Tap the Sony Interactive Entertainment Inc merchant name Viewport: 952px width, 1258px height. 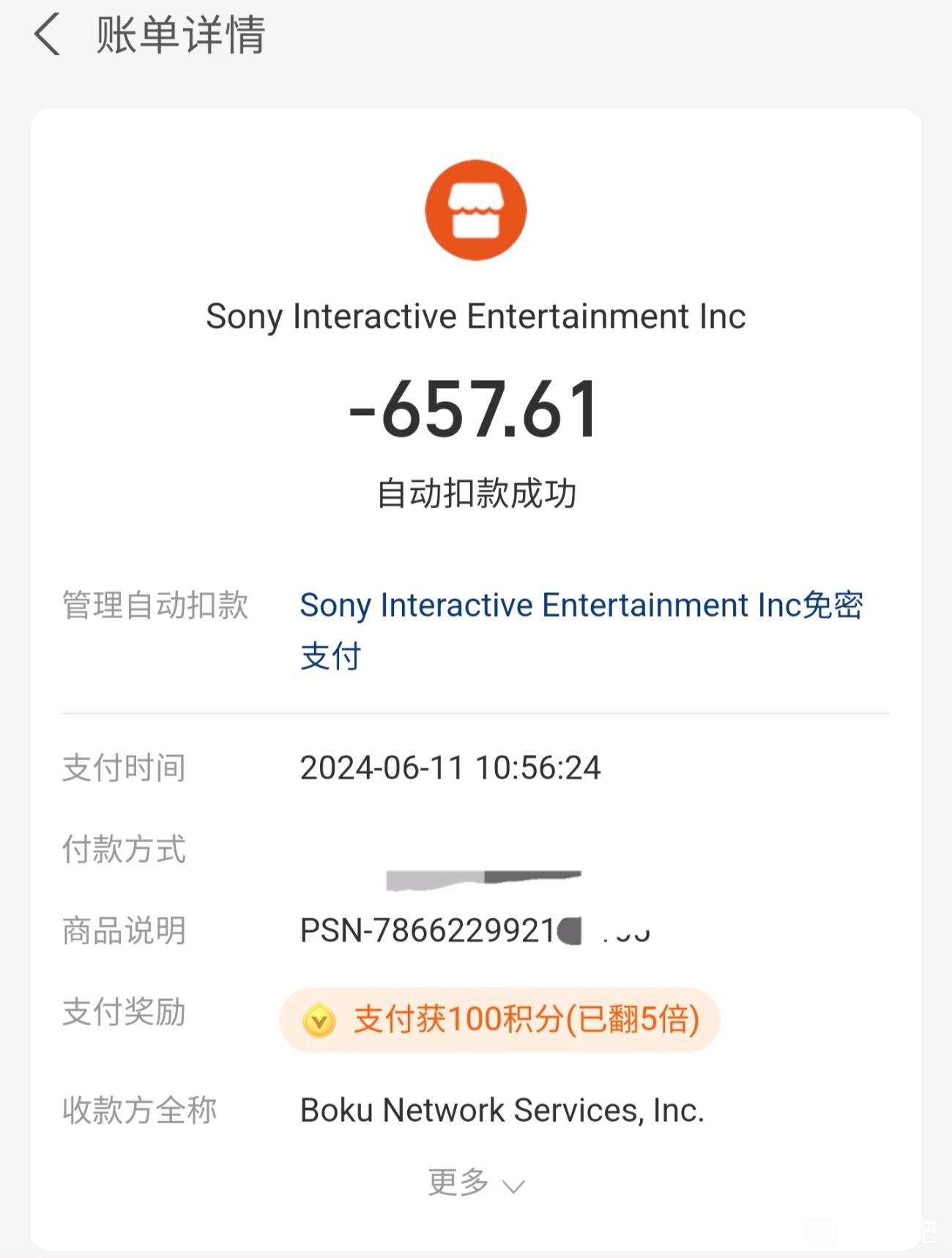tap(476, 317)
